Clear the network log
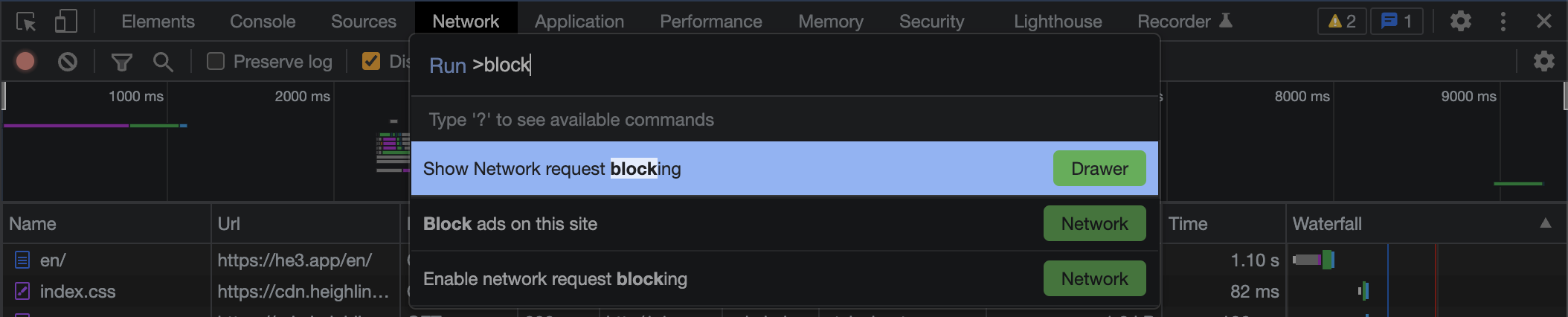Viewport: 1568px width, 317px height. tap(68, 61)
